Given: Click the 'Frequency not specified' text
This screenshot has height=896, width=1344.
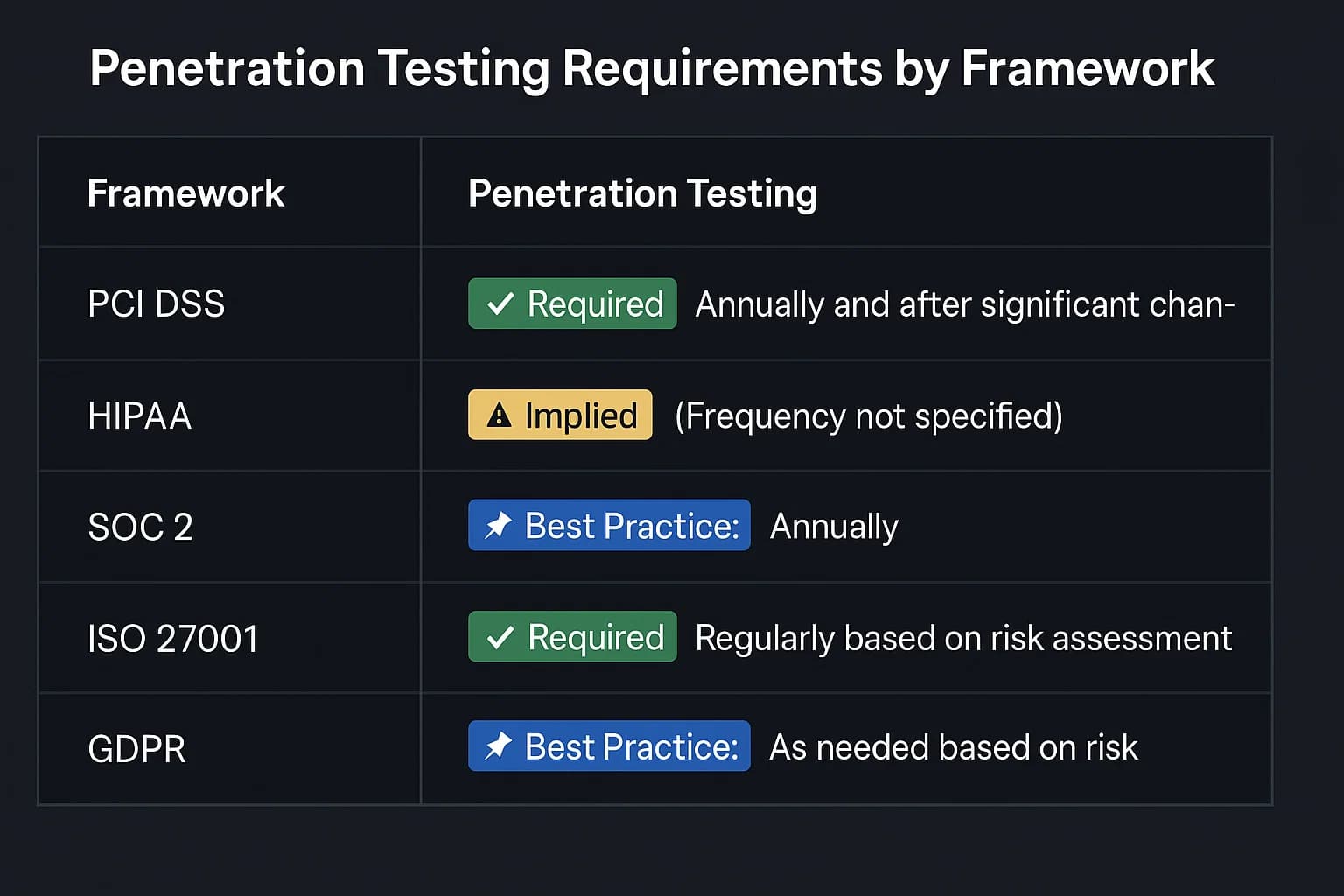Looking at the screenshot, I should [869, 416].
